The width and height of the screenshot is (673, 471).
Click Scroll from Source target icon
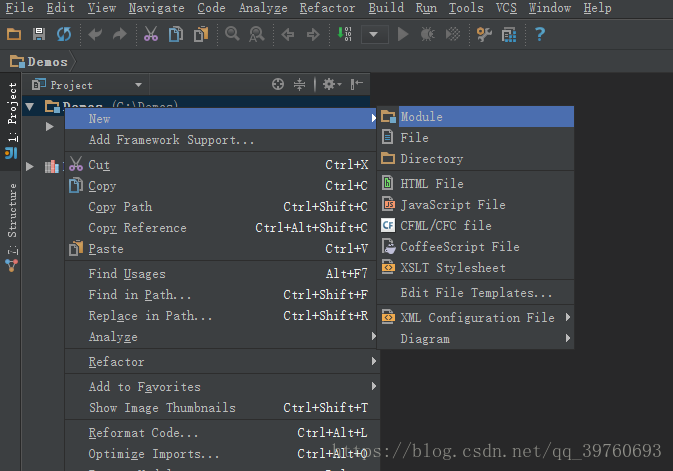(x=278, y=84)
